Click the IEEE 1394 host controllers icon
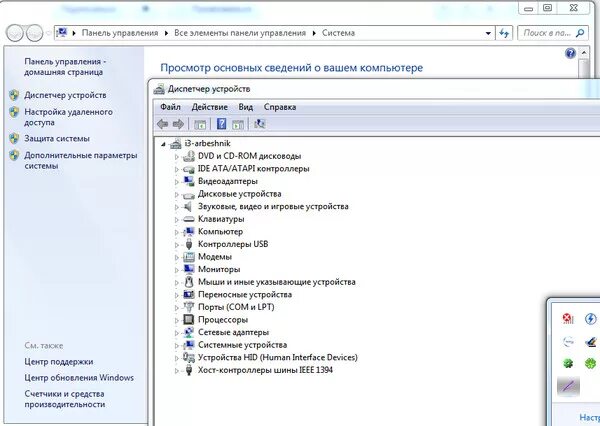The image size is (600, 426). click(x=189, y=370)
